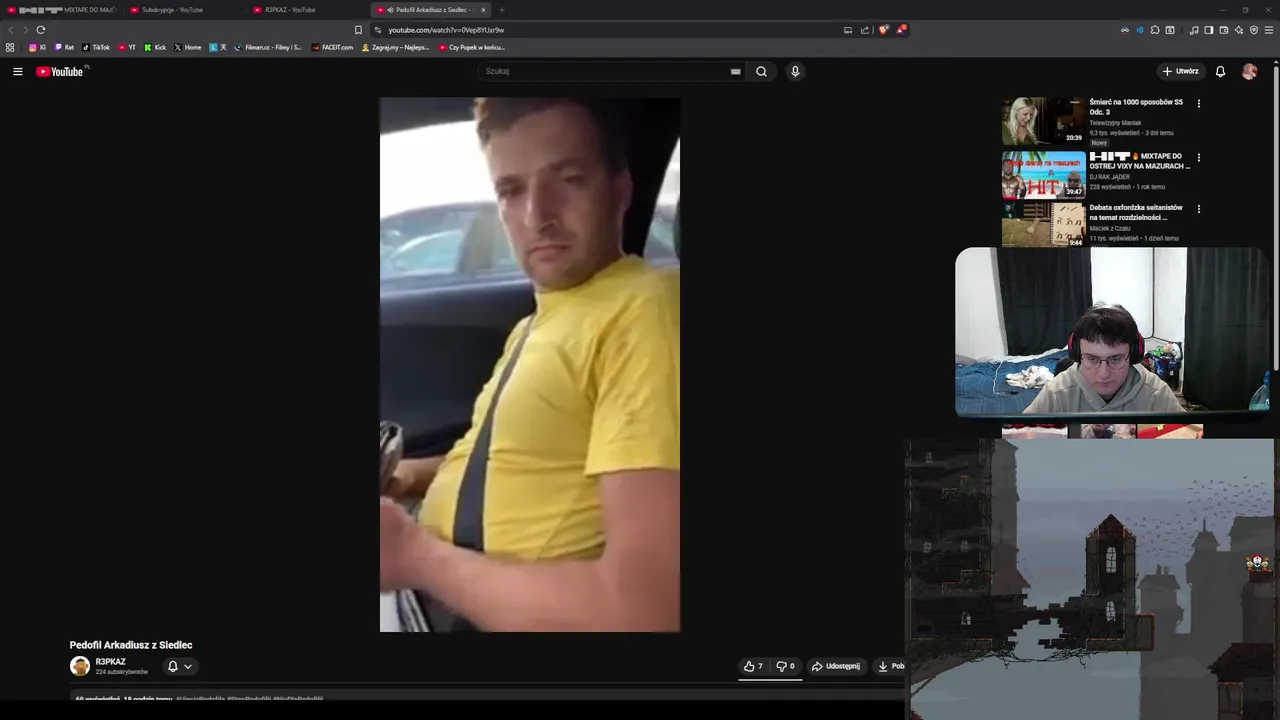
Task: Click the cast/screen icon in address bar
Action: [848, 30]
